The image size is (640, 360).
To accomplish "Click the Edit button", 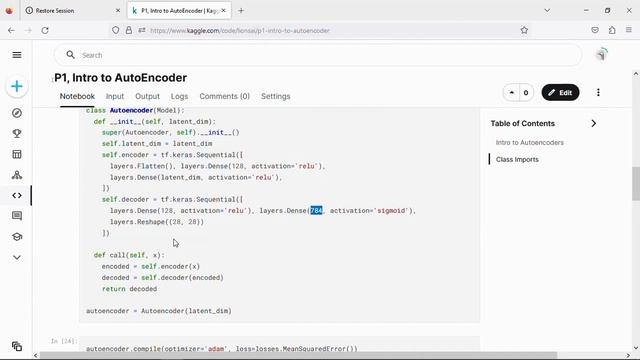I will (x=560, y=93).
